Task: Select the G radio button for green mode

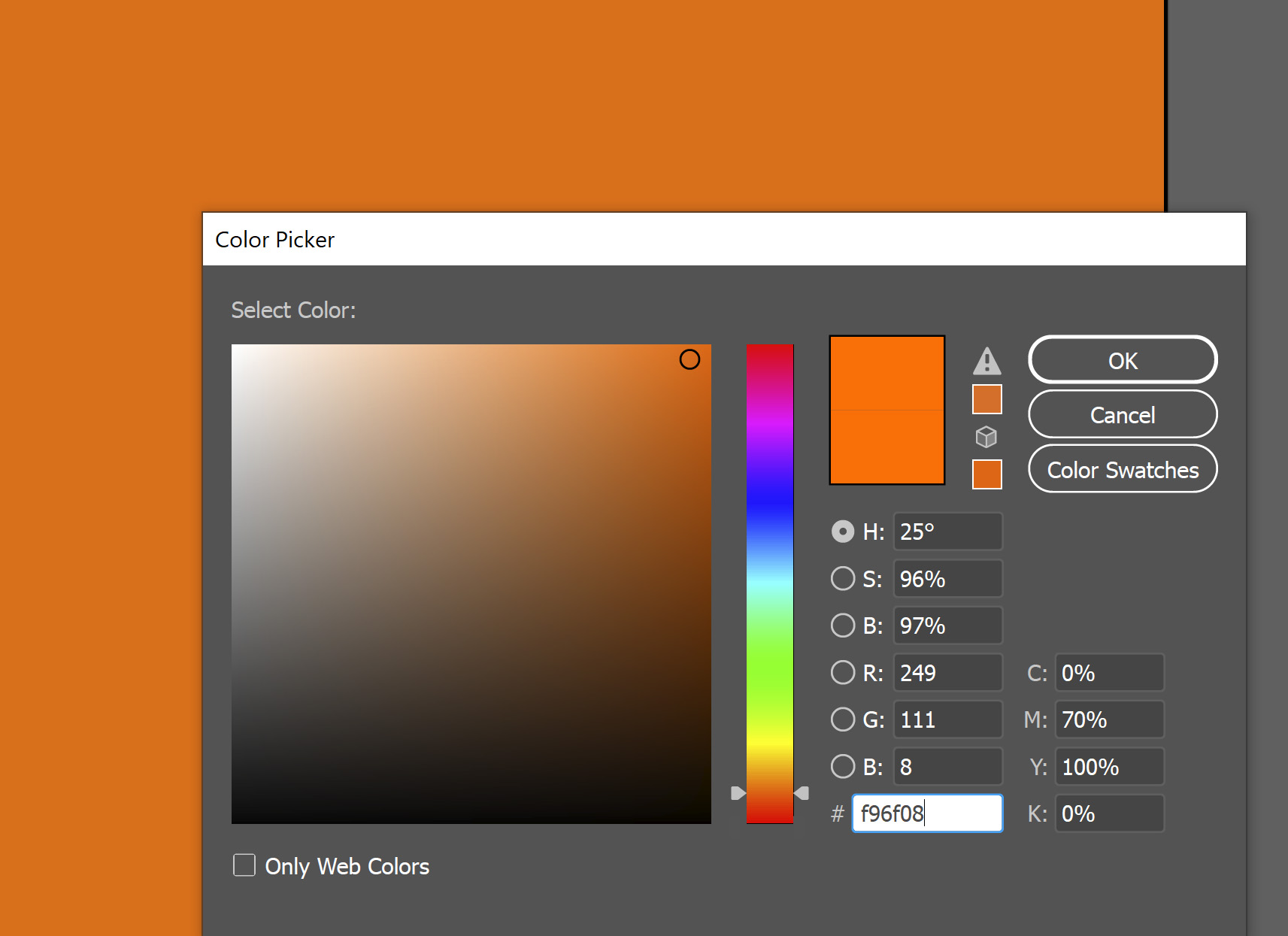Action: [843, 719]
